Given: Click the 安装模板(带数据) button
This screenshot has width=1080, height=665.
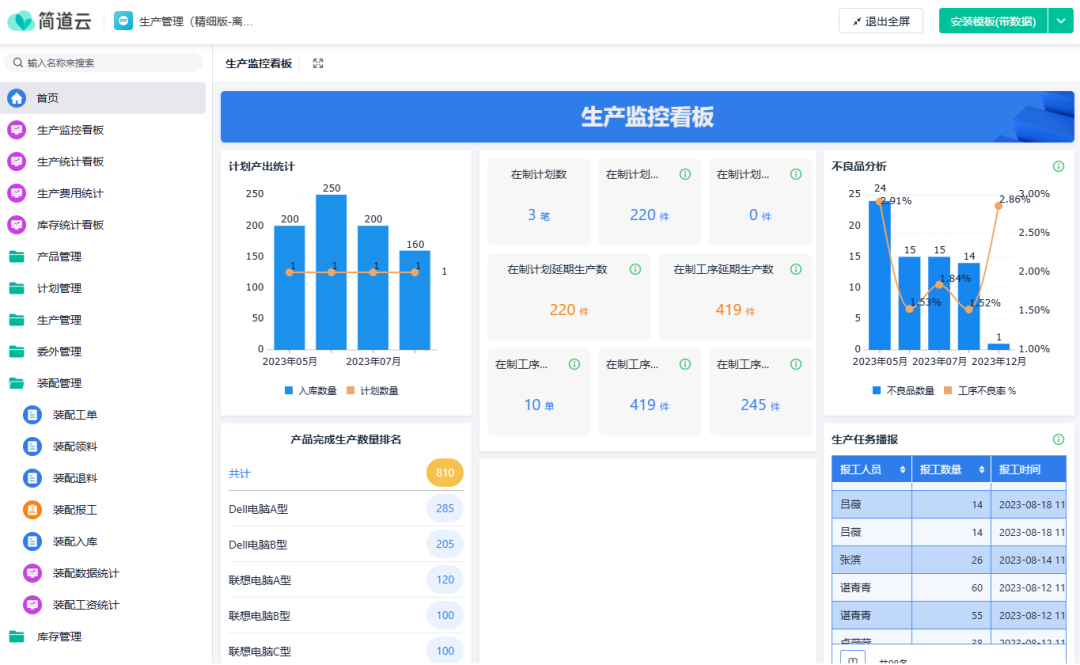Looking at the screenshot, I should 992,21.
